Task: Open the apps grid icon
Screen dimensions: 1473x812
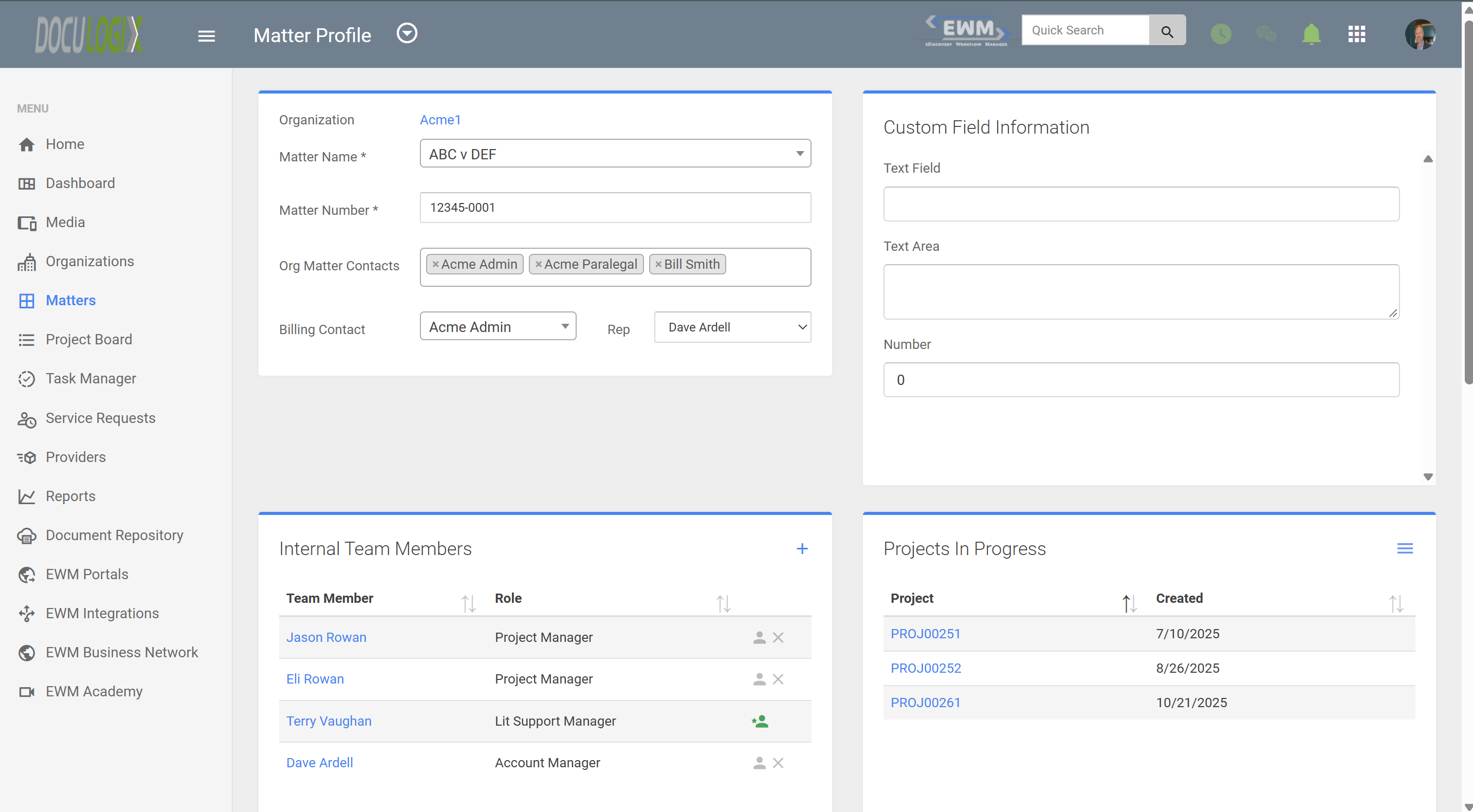Action: point(1356,34)
